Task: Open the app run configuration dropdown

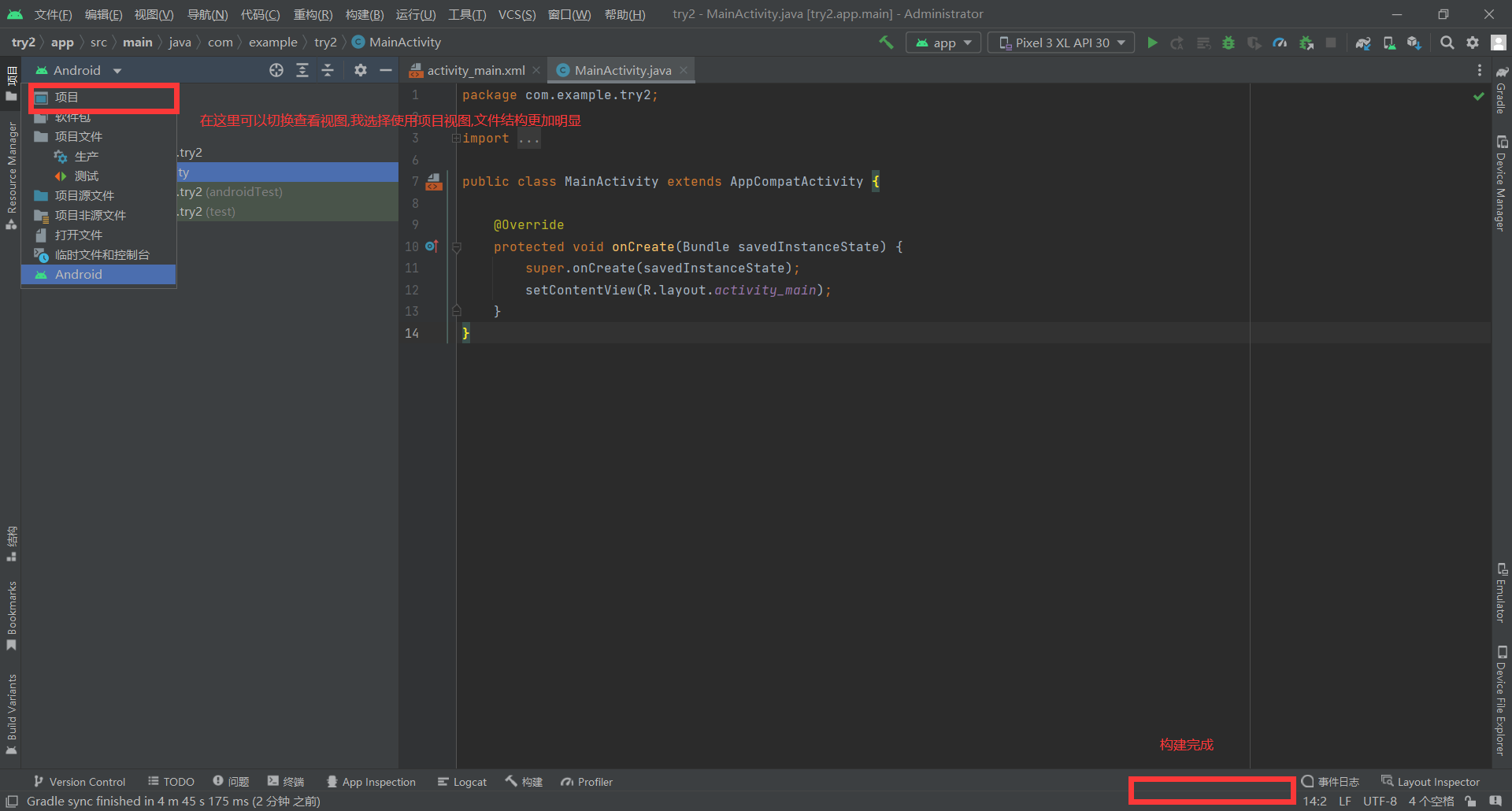Action: [x=943, y=43]
